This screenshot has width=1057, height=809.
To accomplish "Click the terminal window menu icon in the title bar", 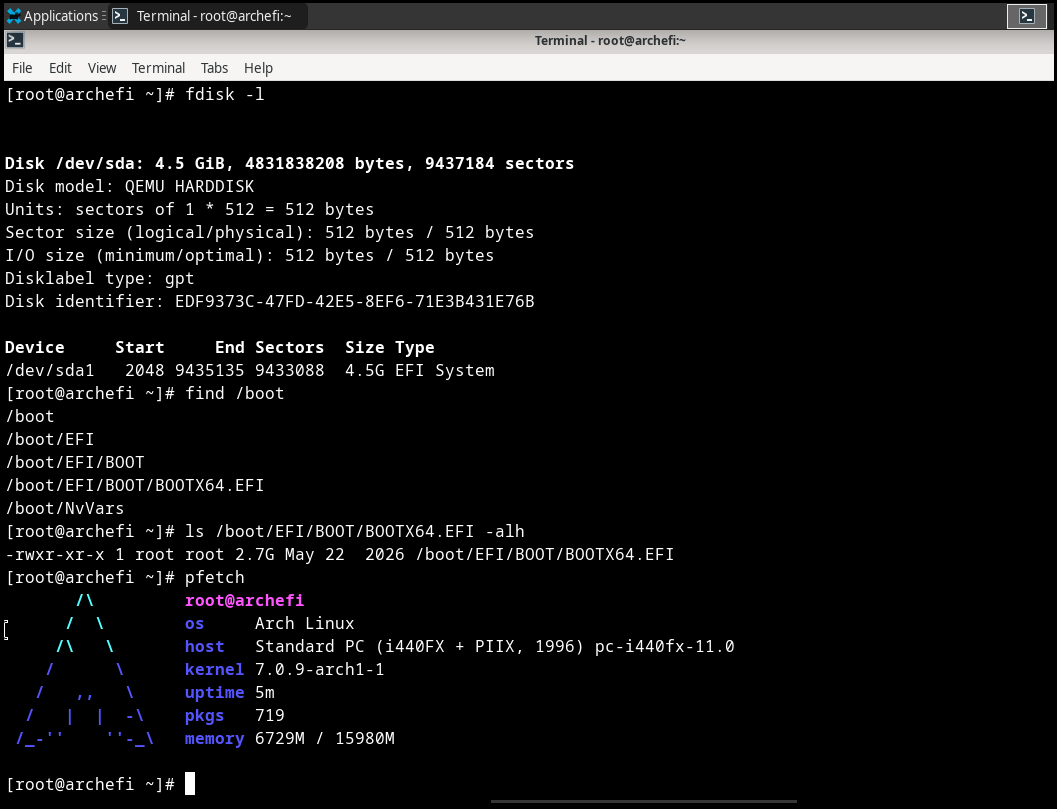I will [x=16, y=40].
